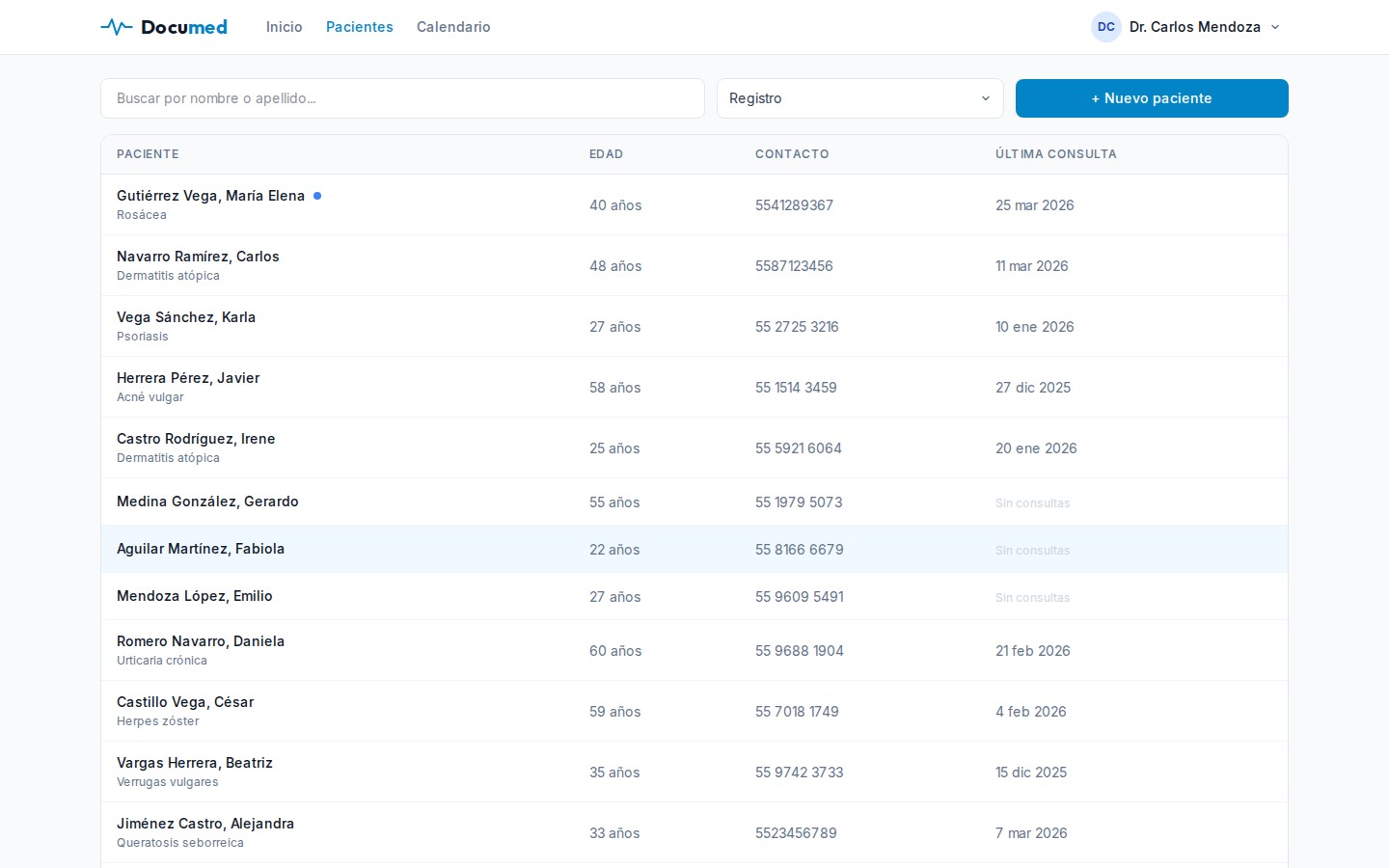Screen dimensions: 1389x868
Task: Select Herrera Pérez, Javier row
Action: pyautogui.click(x=188, y=378)
